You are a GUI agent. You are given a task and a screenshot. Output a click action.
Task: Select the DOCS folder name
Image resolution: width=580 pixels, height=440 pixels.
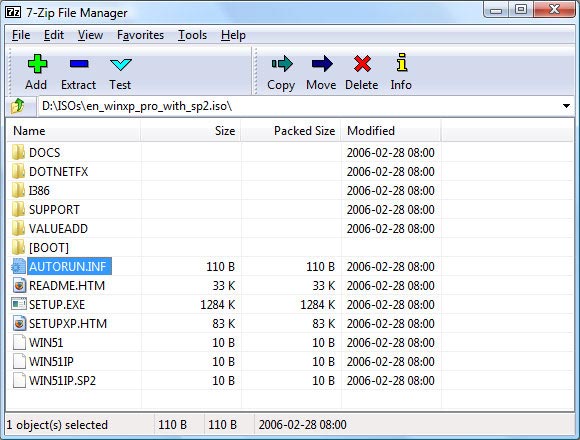coord(44,152)
